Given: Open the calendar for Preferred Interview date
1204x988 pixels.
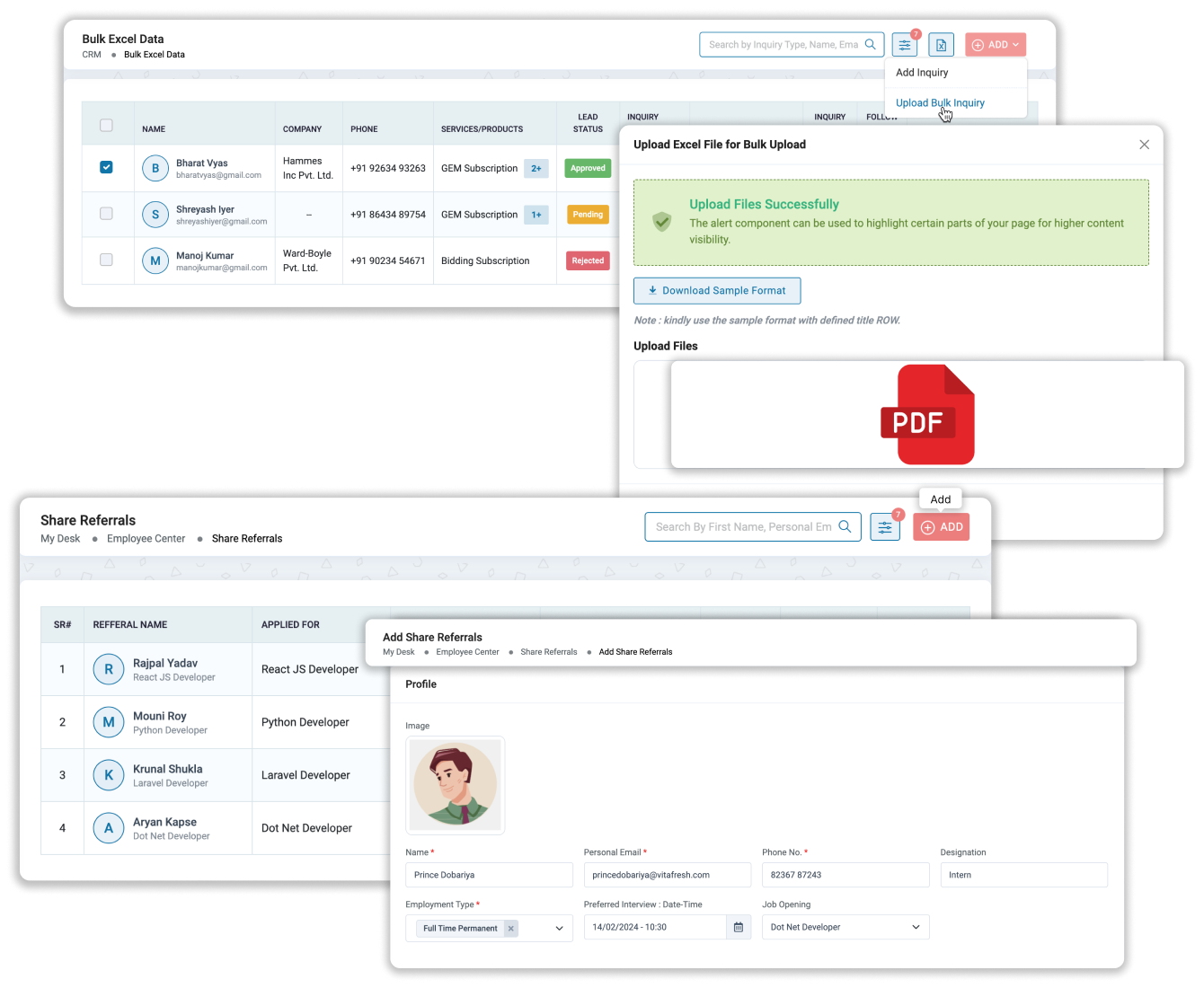Looking at the screenshot, I should point(739,926).
